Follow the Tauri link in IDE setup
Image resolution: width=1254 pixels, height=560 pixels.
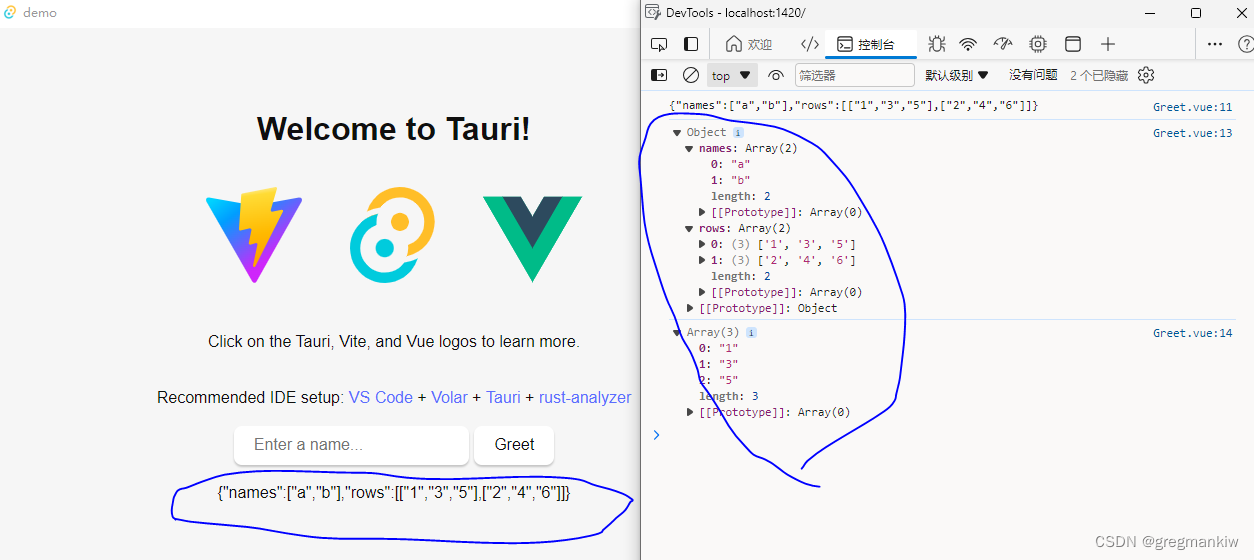(x=503, y=397)
